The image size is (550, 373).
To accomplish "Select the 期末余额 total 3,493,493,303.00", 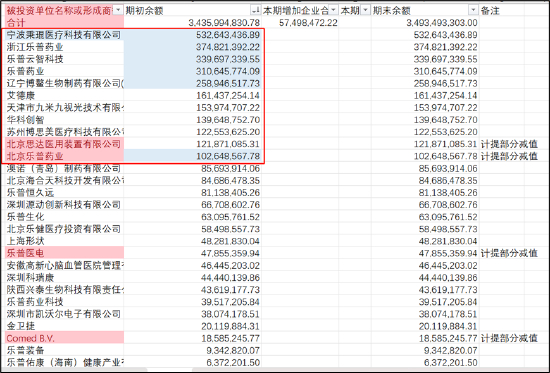I will point(442,23).
